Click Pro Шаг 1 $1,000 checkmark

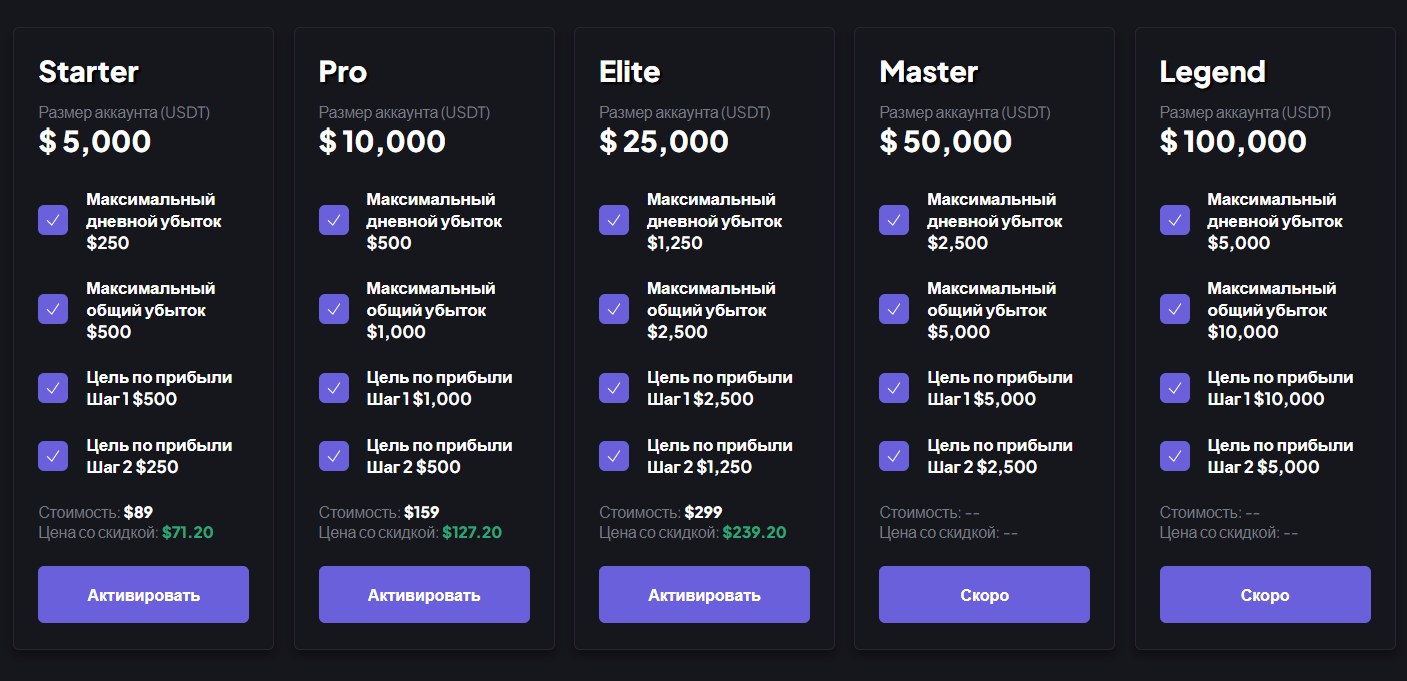point(334,388)
